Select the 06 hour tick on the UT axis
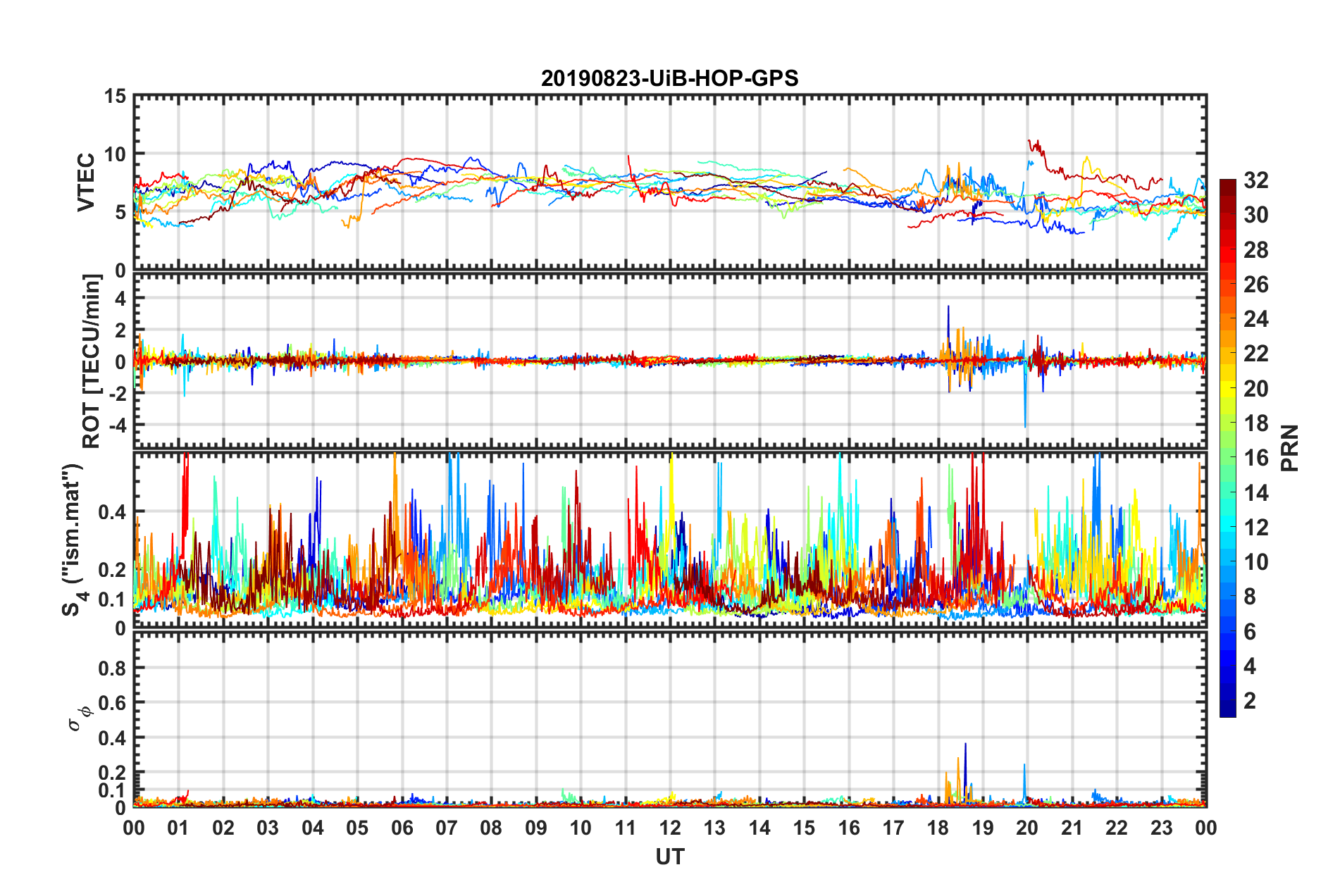Viewport: 1340px width, 896px height. click(402, 828)
